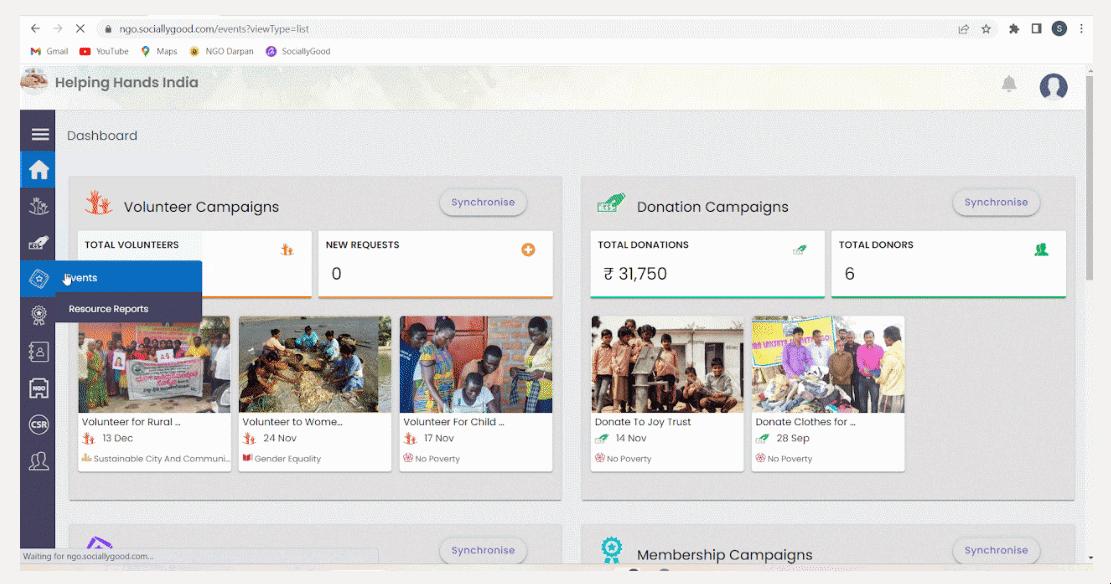Viewport: 1111px width, 584px height.
Task: Open the NGO sidebar icon
Action: tap(38, 388)
